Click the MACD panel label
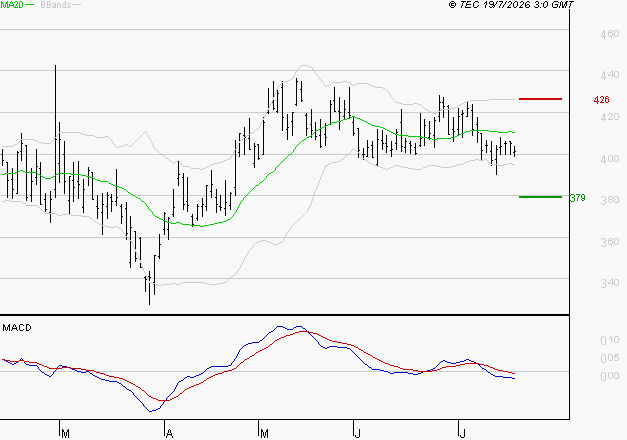Screen dimensions: 627x440 (17, 328)
